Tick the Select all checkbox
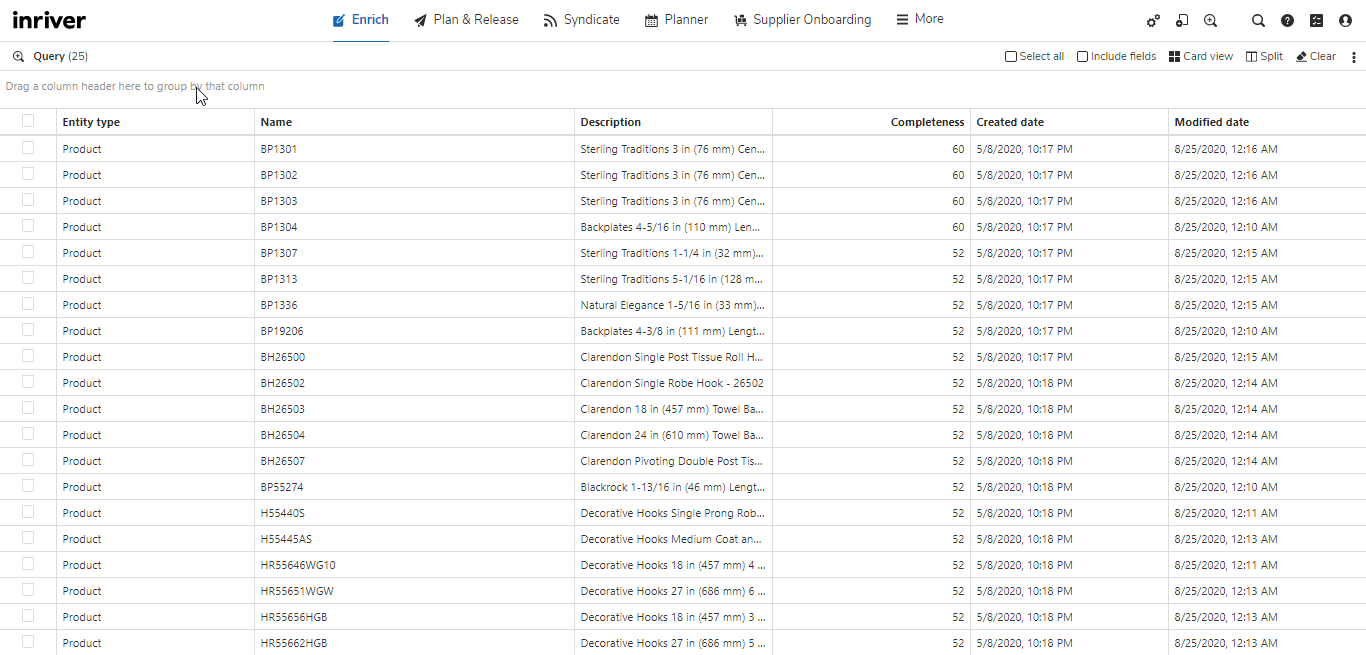 click(1011, 57)
